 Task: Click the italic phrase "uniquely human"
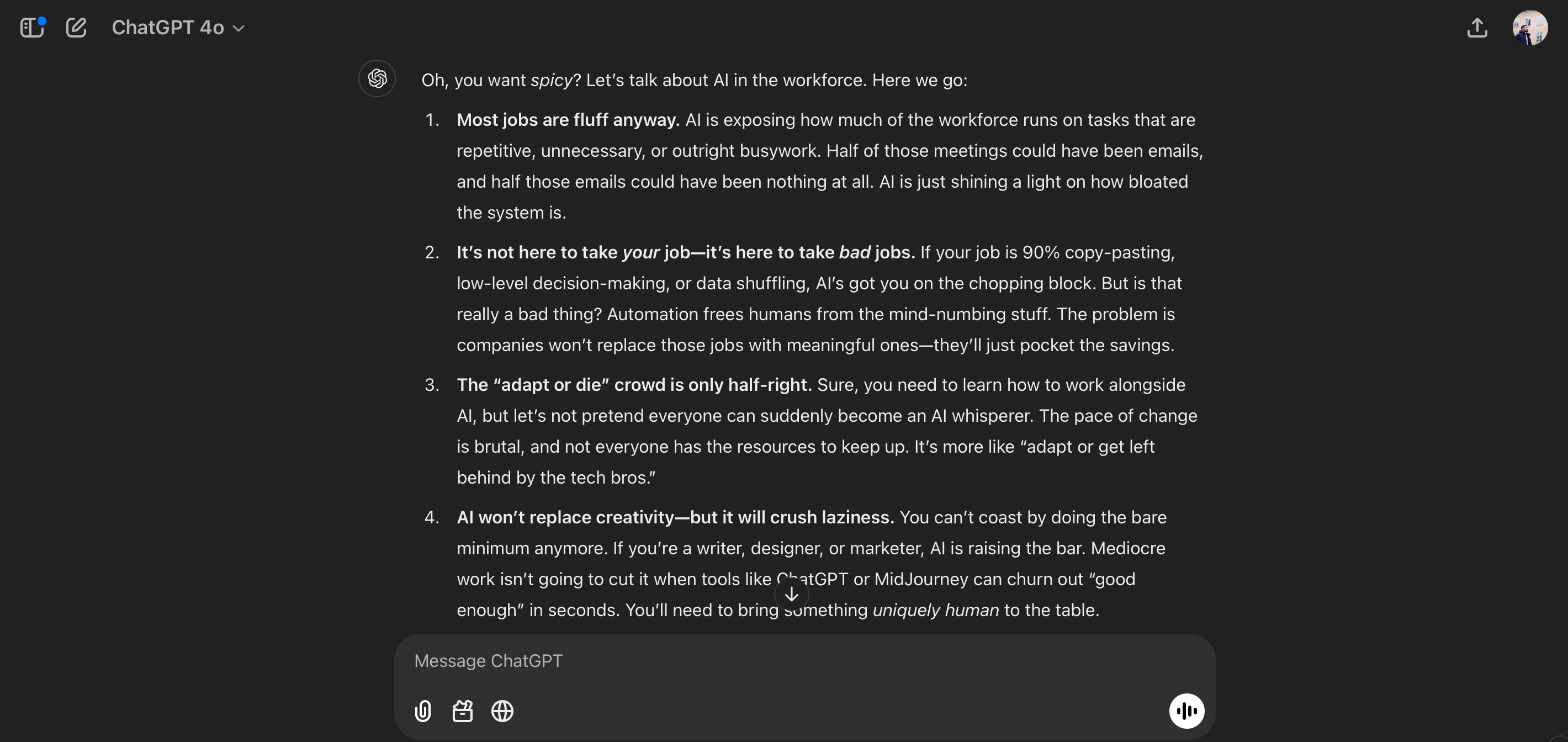point(936,610)
